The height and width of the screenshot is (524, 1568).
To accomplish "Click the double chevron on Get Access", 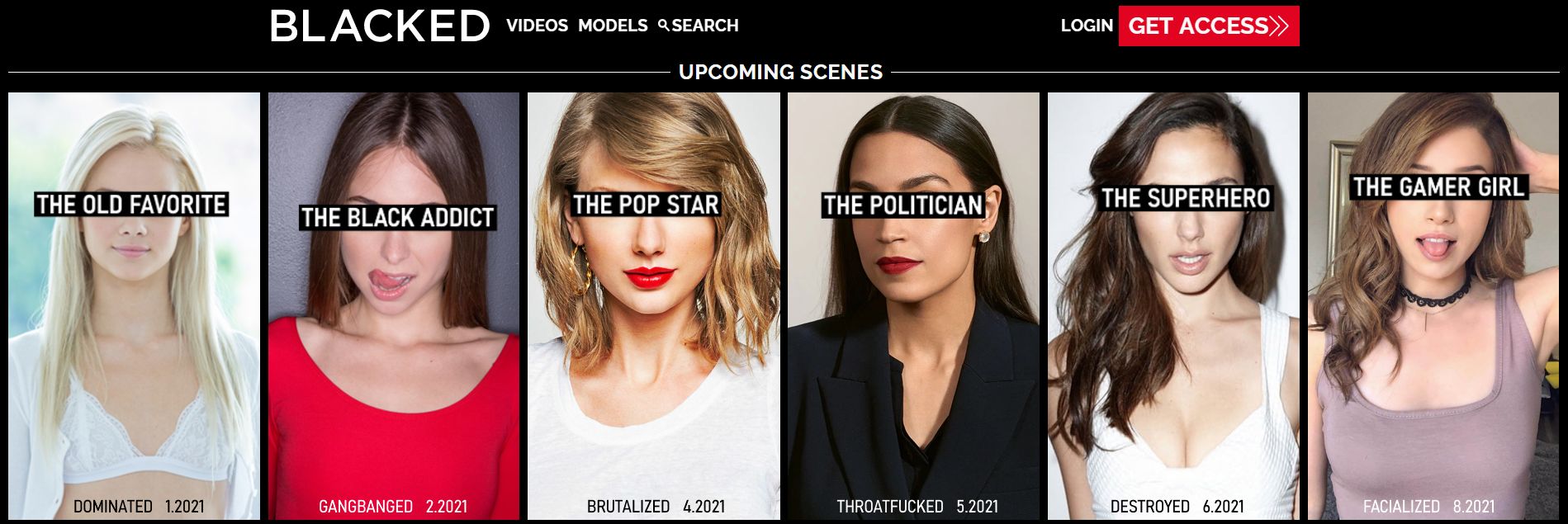I will [1279, 26].
